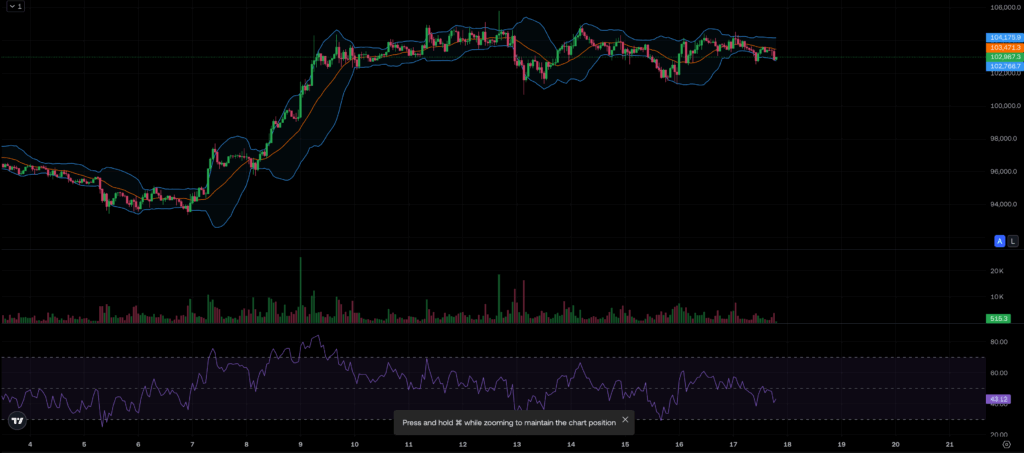Click the "Press and hold ⌘" hint text
Viewport: 1024px width, 453px height.
tap(509, 422)
